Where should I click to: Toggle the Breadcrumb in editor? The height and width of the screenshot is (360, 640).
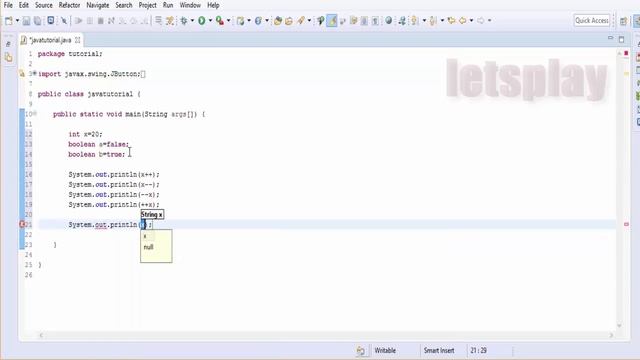pos(321,21)
